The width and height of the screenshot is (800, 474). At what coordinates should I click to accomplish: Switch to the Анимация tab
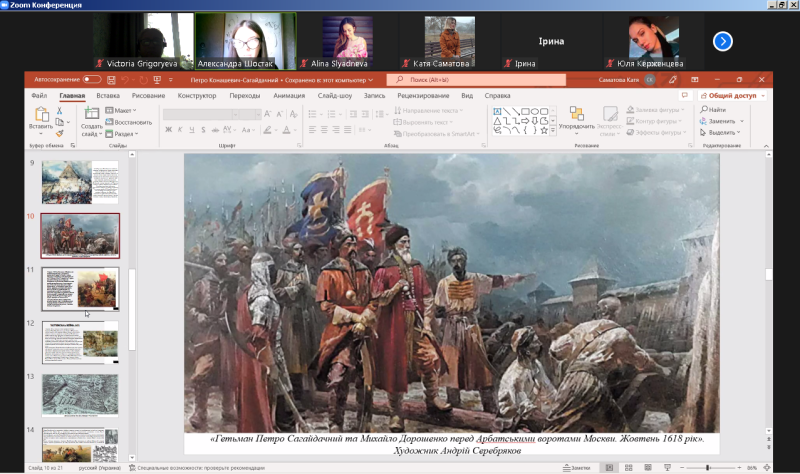(289, 95)
